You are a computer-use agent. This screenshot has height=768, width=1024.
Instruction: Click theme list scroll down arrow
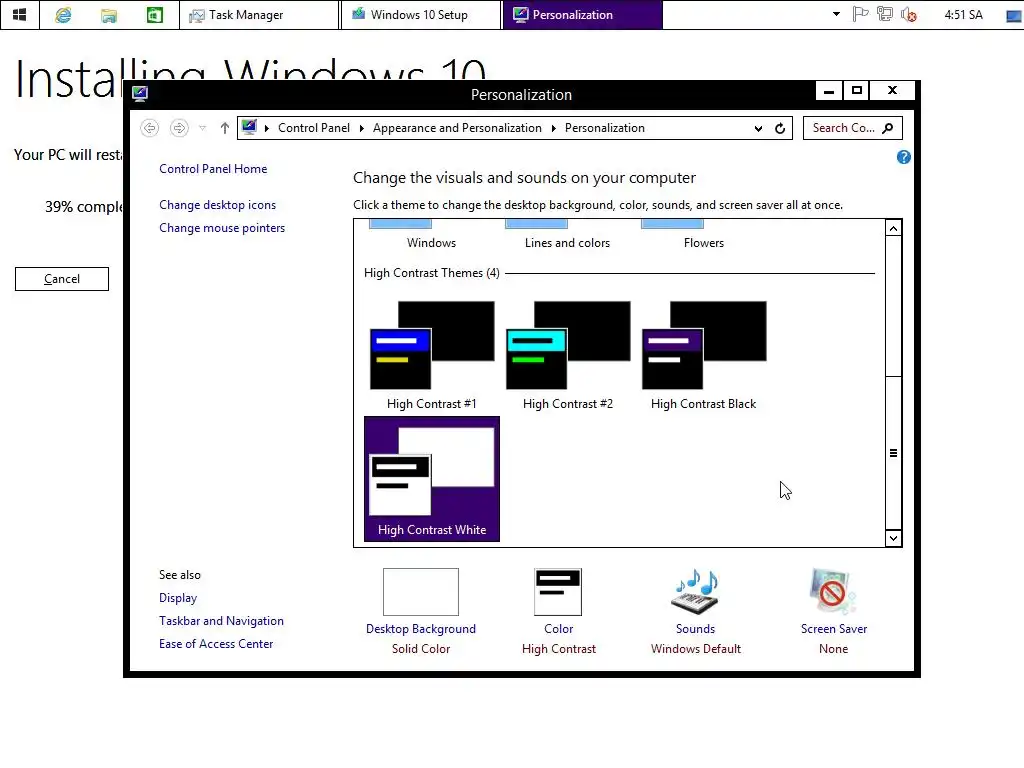pyautogui.click(x=893, y=538)
